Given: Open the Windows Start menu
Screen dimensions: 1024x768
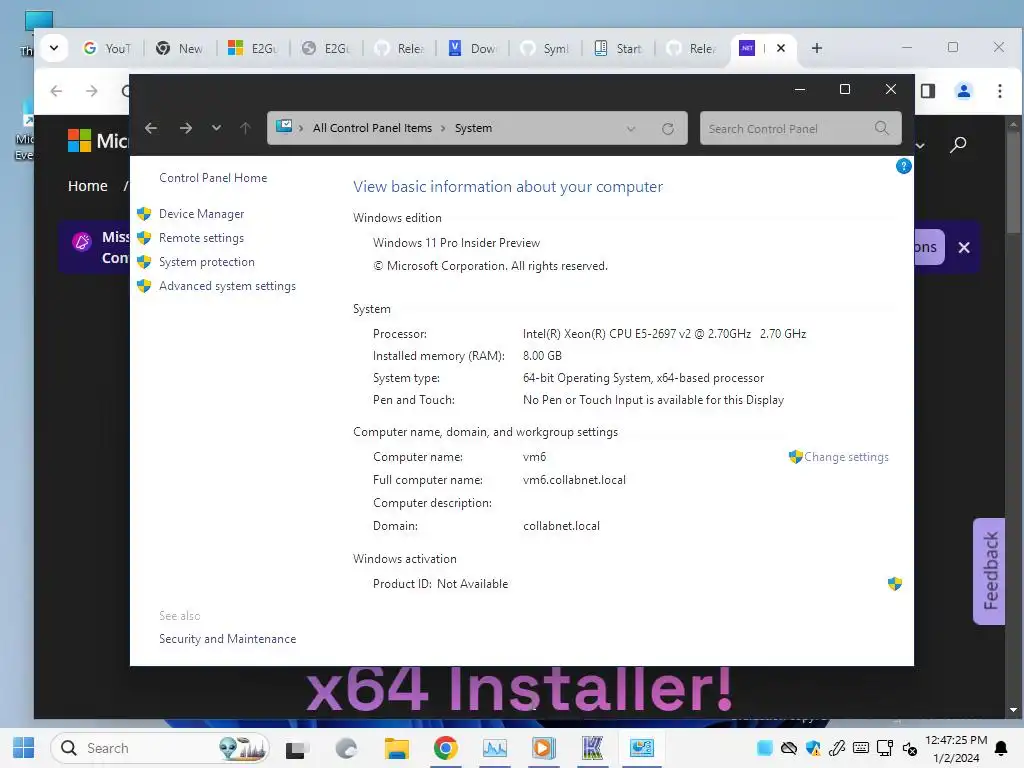Looking at the screenshot, I should tap(24, 748).
